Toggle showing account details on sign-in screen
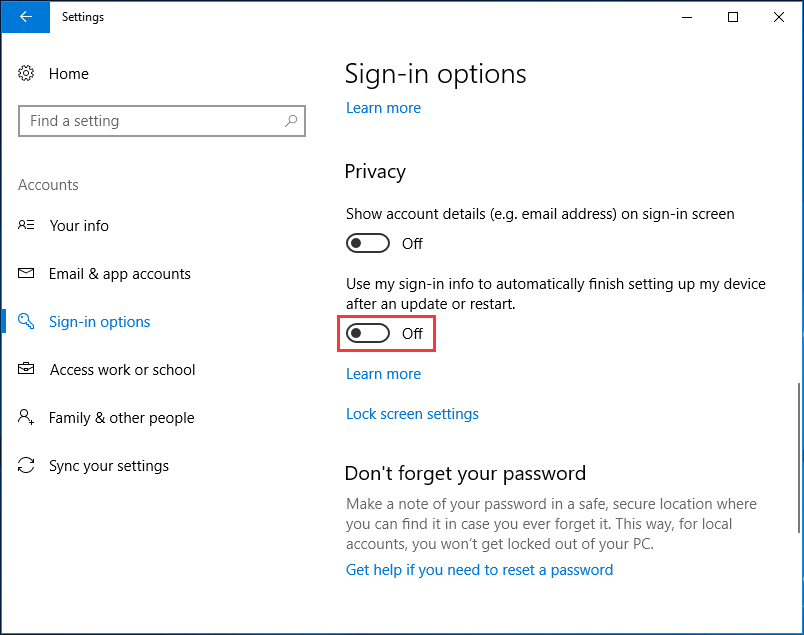 (x=367, y=243)
